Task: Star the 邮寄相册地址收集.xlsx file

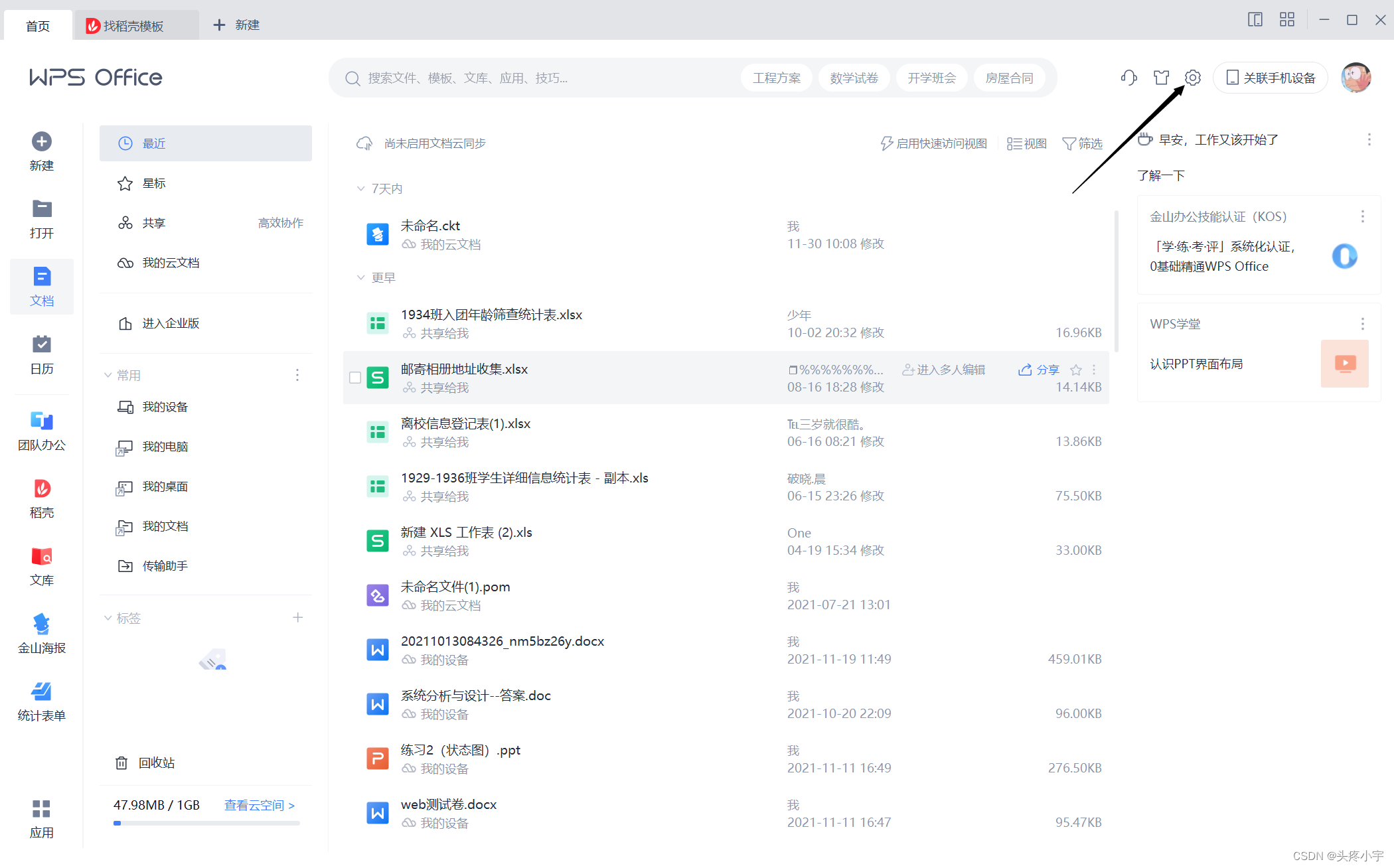Action: point(1076,370)
